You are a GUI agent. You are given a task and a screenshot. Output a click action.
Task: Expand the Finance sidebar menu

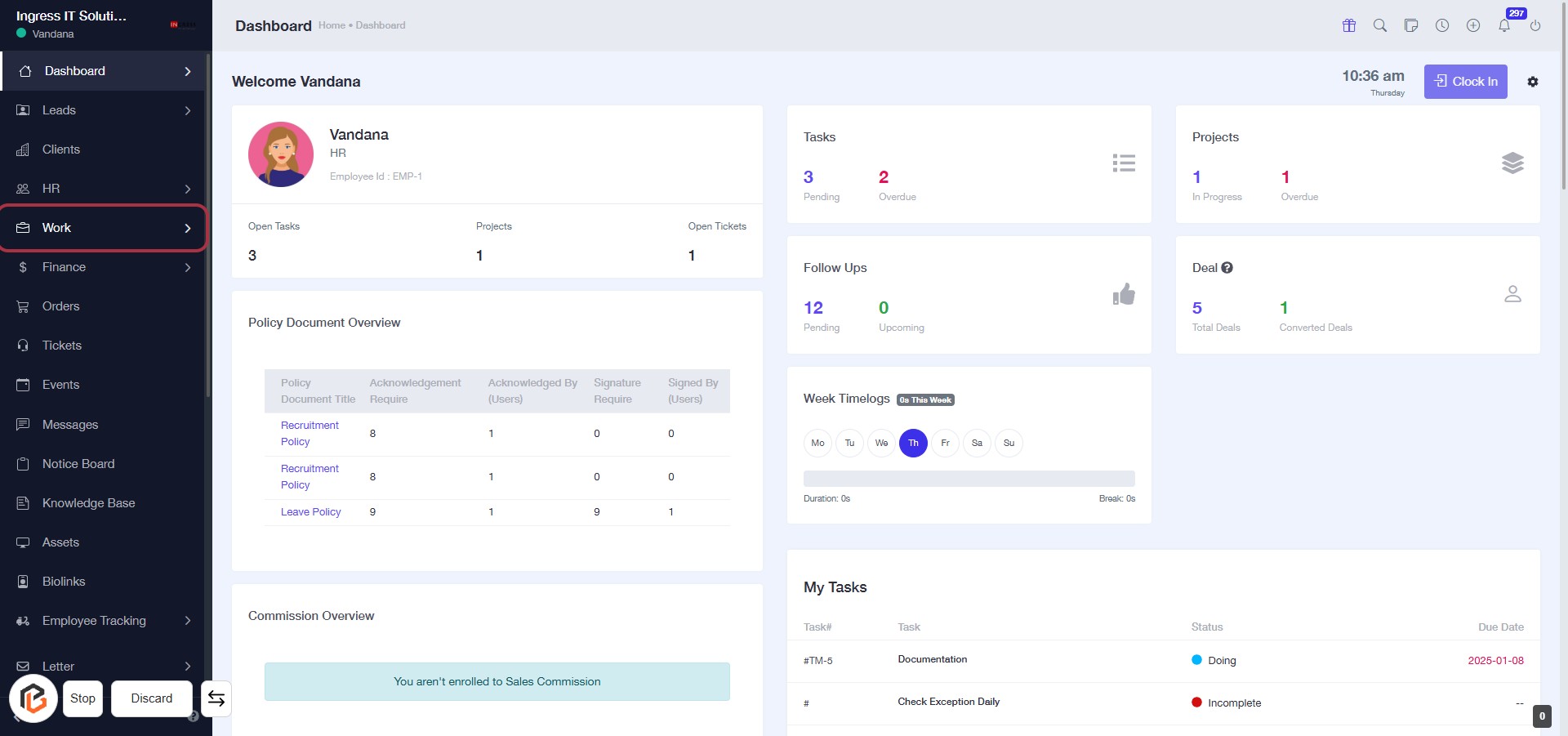pyautogui.click(x=103, y=267)
